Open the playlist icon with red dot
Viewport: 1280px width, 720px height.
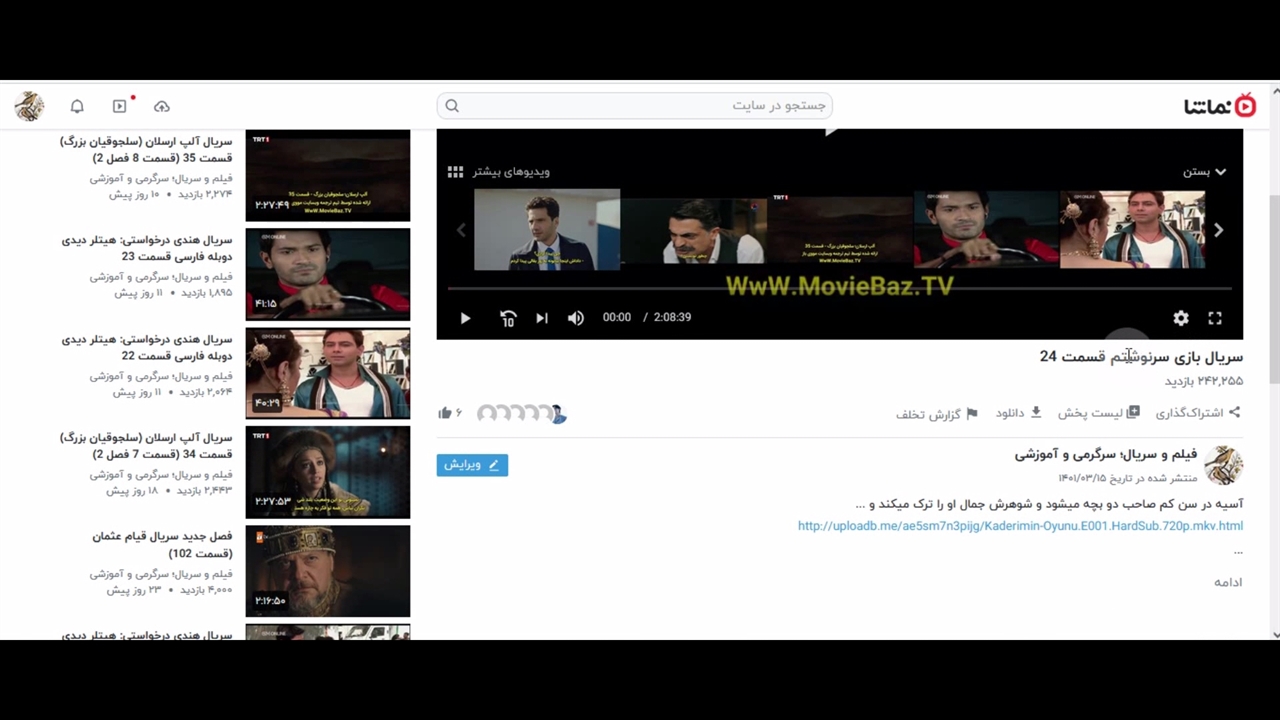(120, 106)
